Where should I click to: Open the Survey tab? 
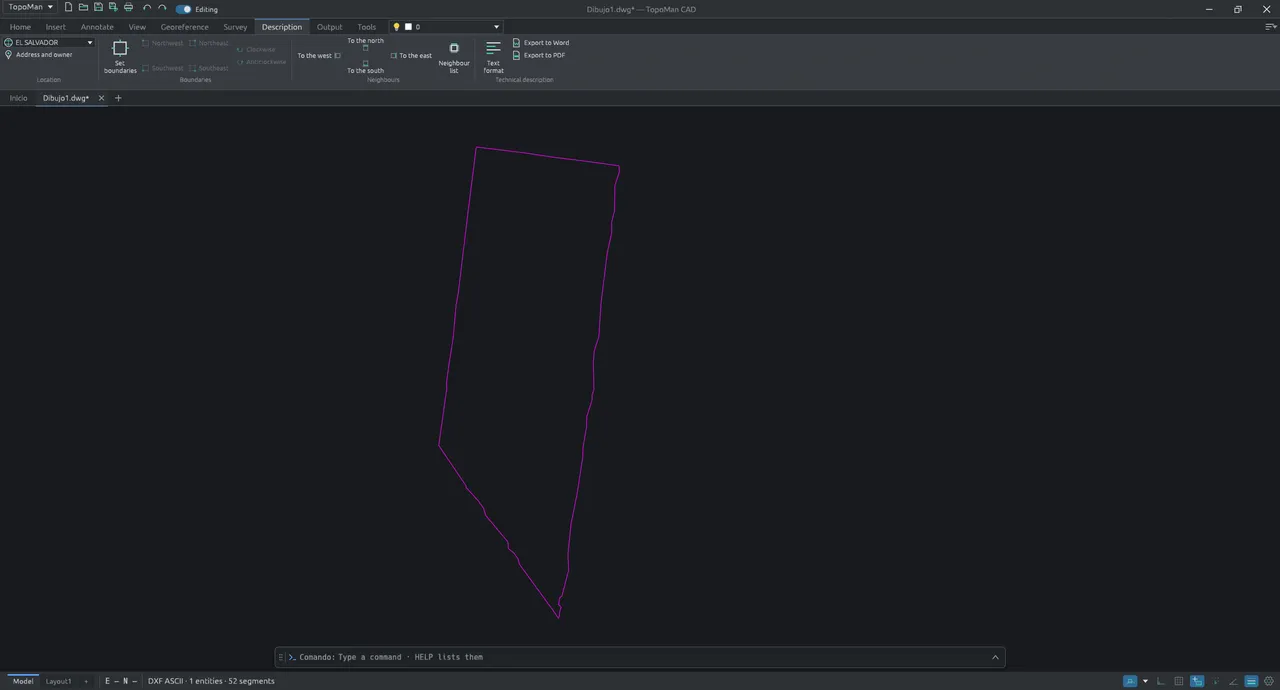[235, 27]
